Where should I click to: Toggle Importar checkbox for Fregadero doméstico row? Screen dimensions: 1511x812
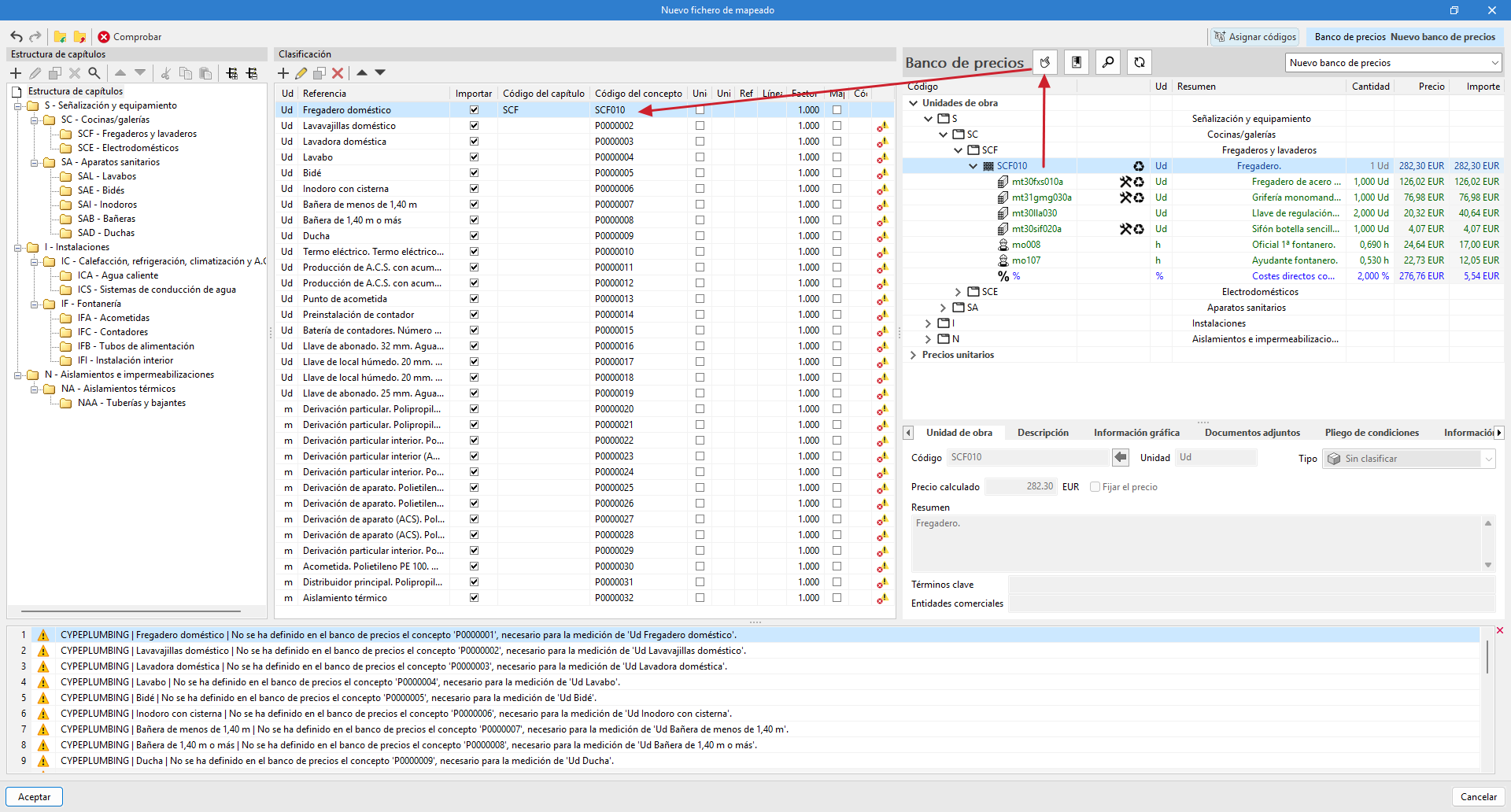pyautogui.click(x=474, y=110)
